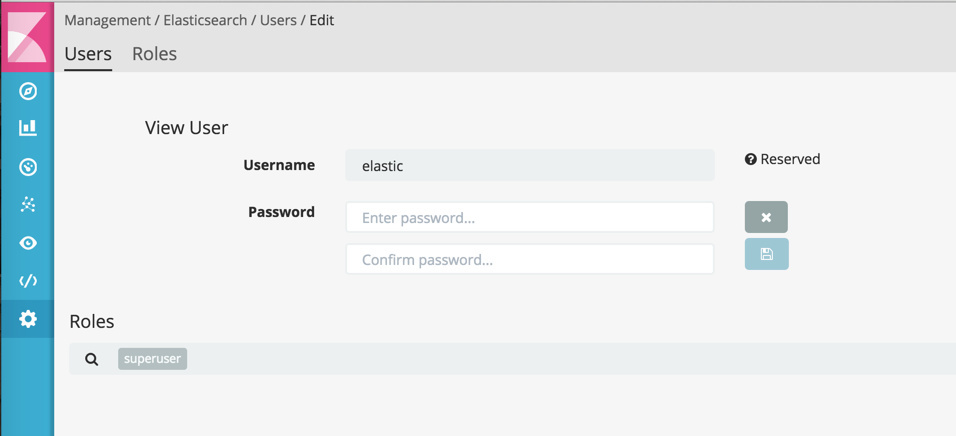The width and height of the screenshot is (956, 436).
Task: Open the Graph icon in sidebar
Action: pyautogui.click(x=28, y=205)
